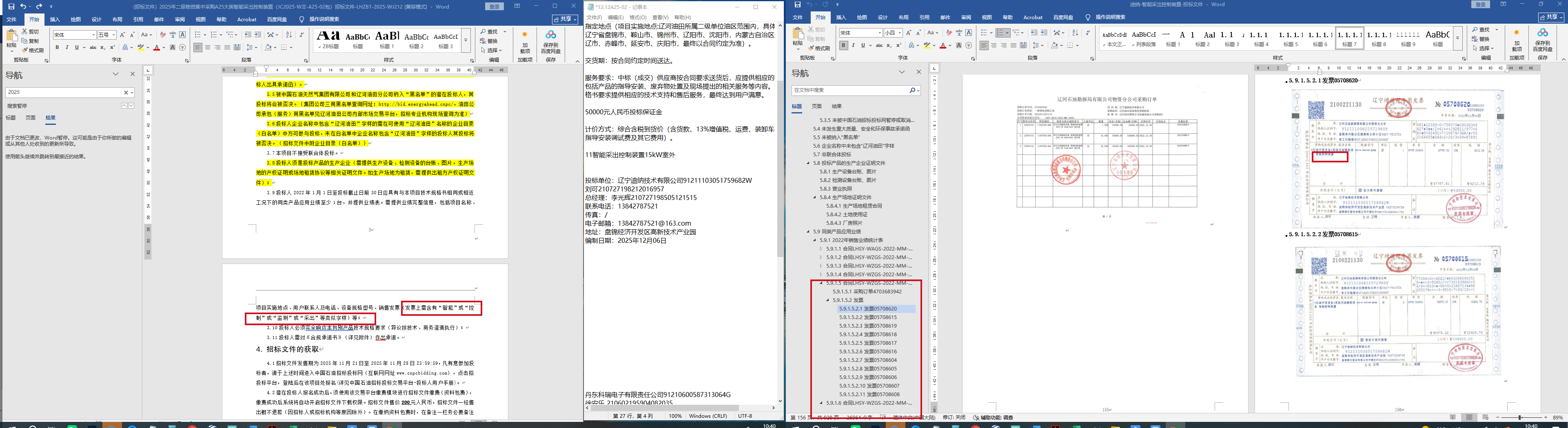The height and width of the screenshot is (428, 1568).
Task: Toggle subscript in 投标文件 Word
Action: pyautogui.click(x=889, y=46)
